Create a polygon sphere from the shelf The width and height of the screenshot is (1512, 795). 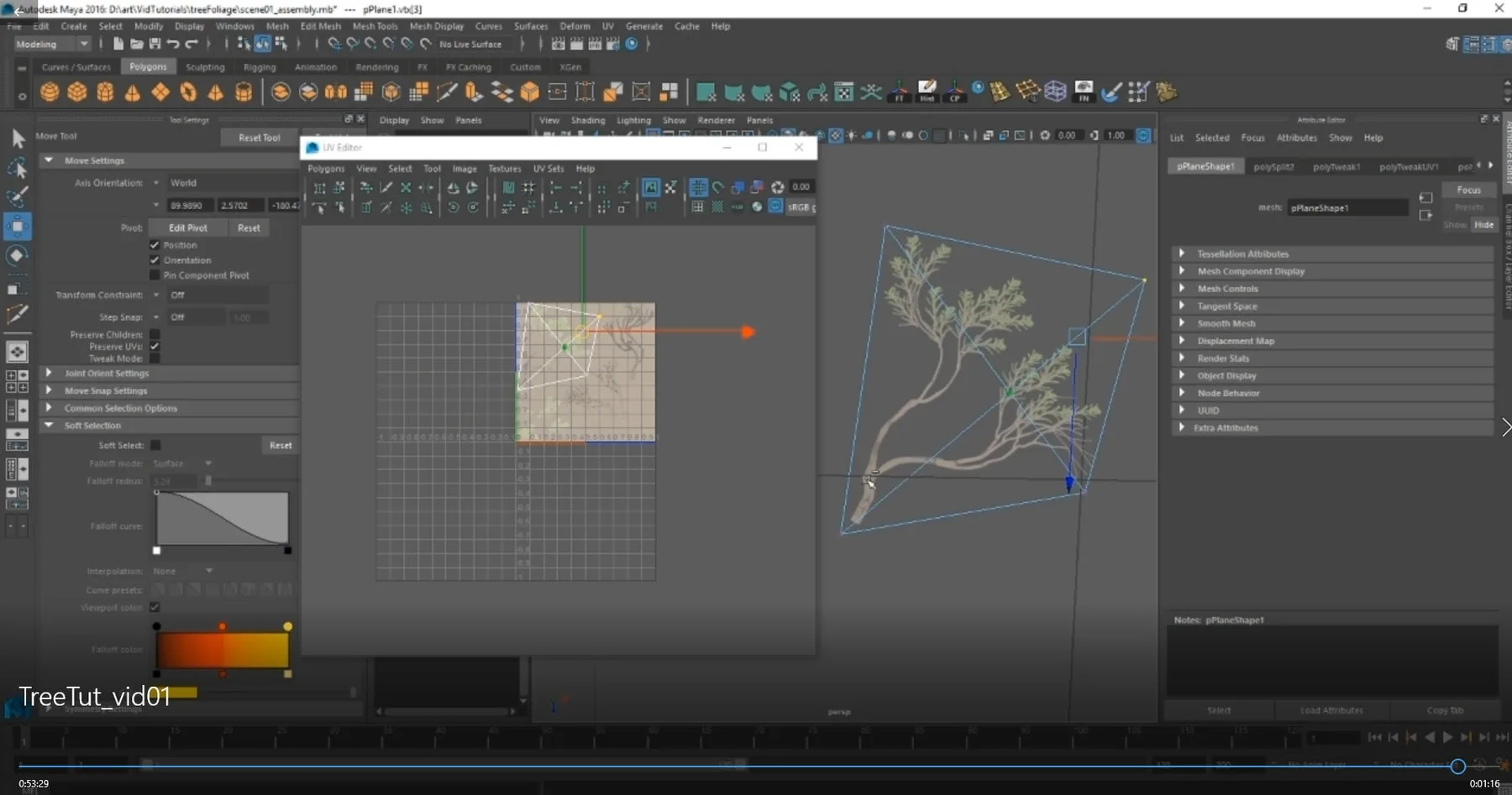[49, 92]
